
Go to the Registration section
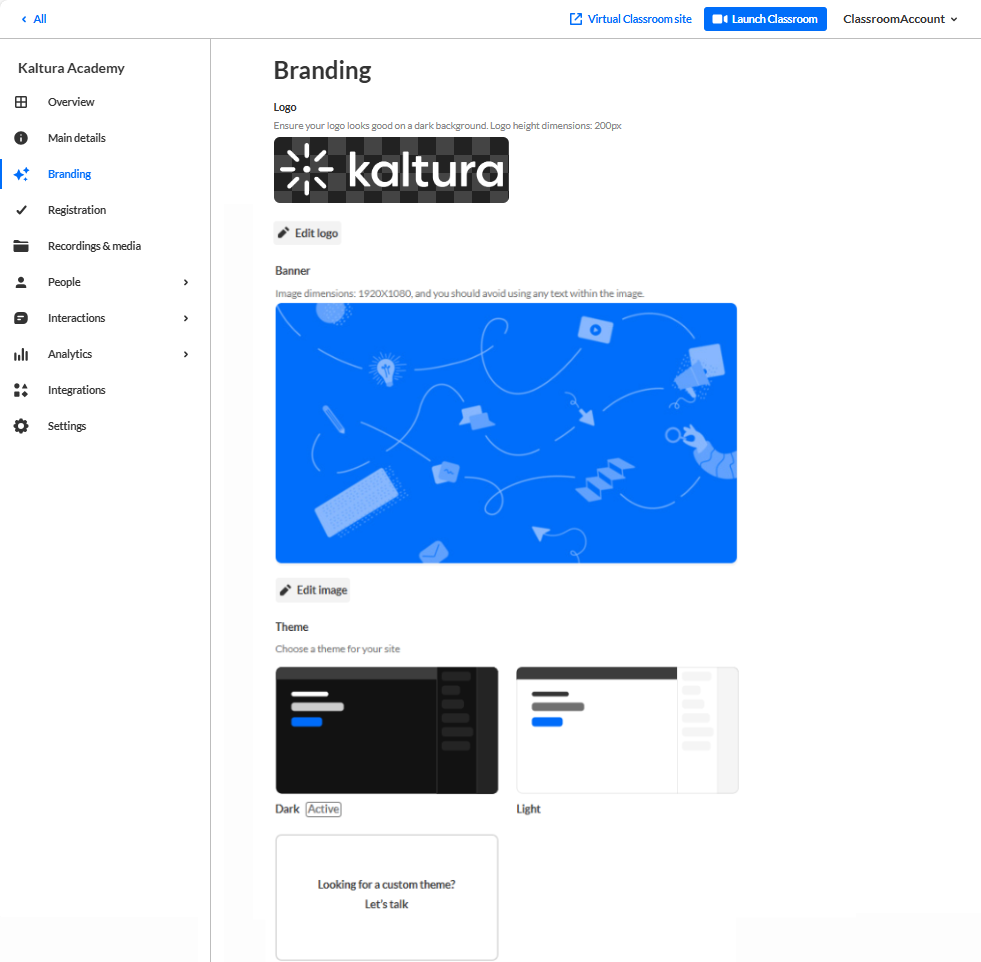pos(105,210)
